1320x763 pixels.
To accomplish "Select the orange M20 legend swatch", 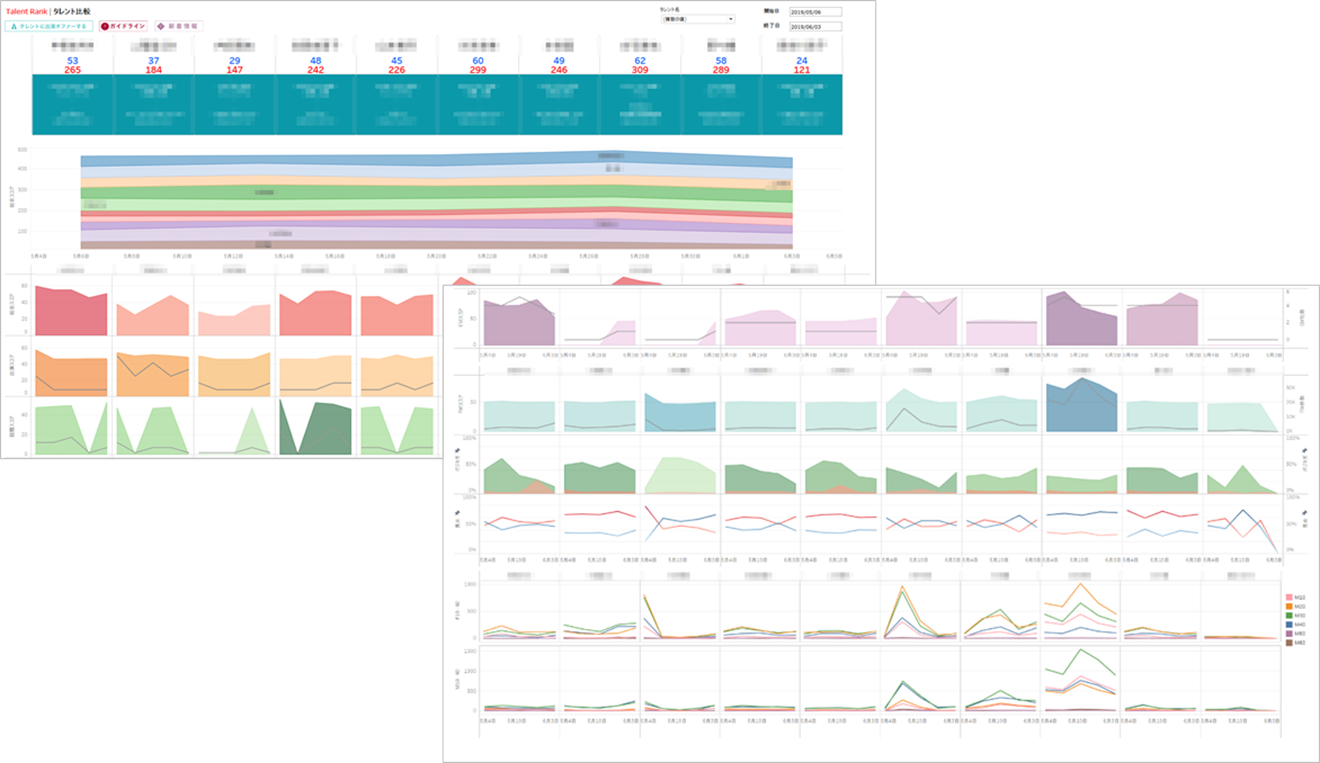I will click(1287, 606).
